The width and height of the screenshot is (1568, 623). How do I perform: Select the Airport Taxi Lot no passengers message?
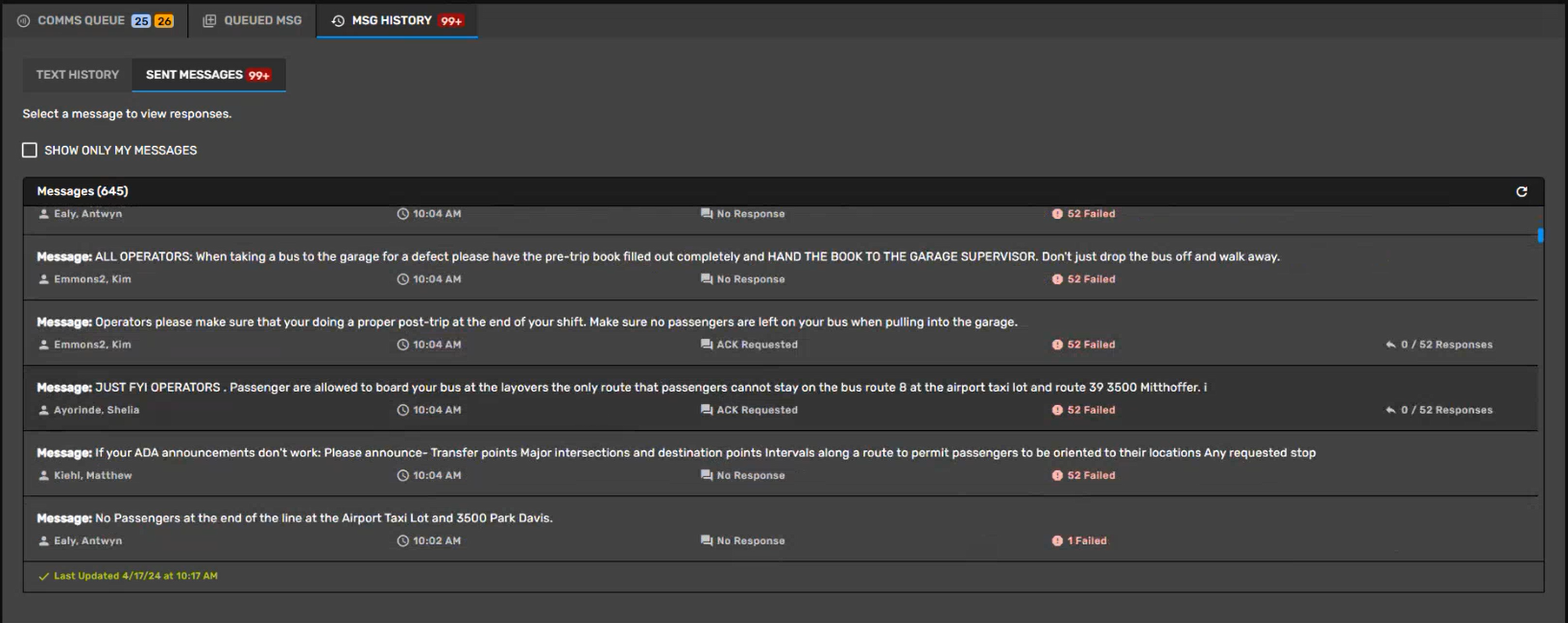pos(323,517)
